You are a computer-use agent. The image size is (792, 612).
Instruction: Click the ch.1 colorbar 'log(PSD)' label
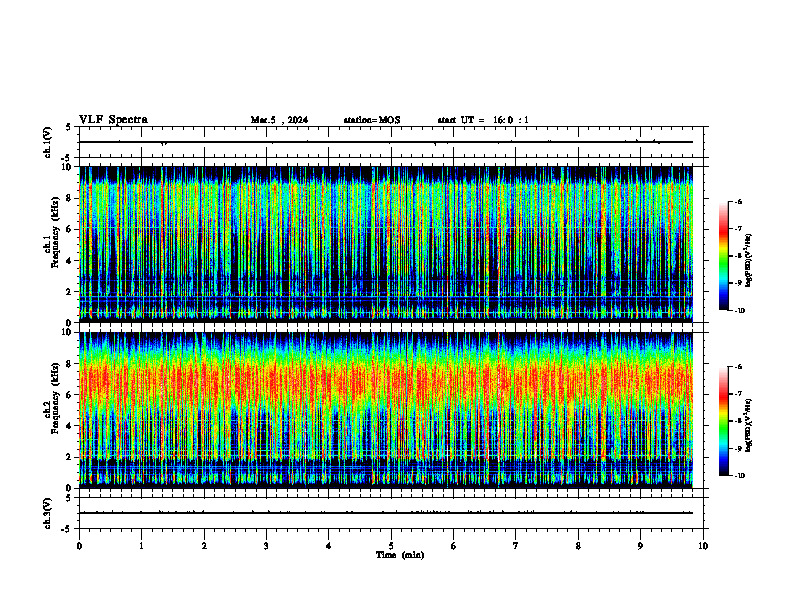(749, 260)
